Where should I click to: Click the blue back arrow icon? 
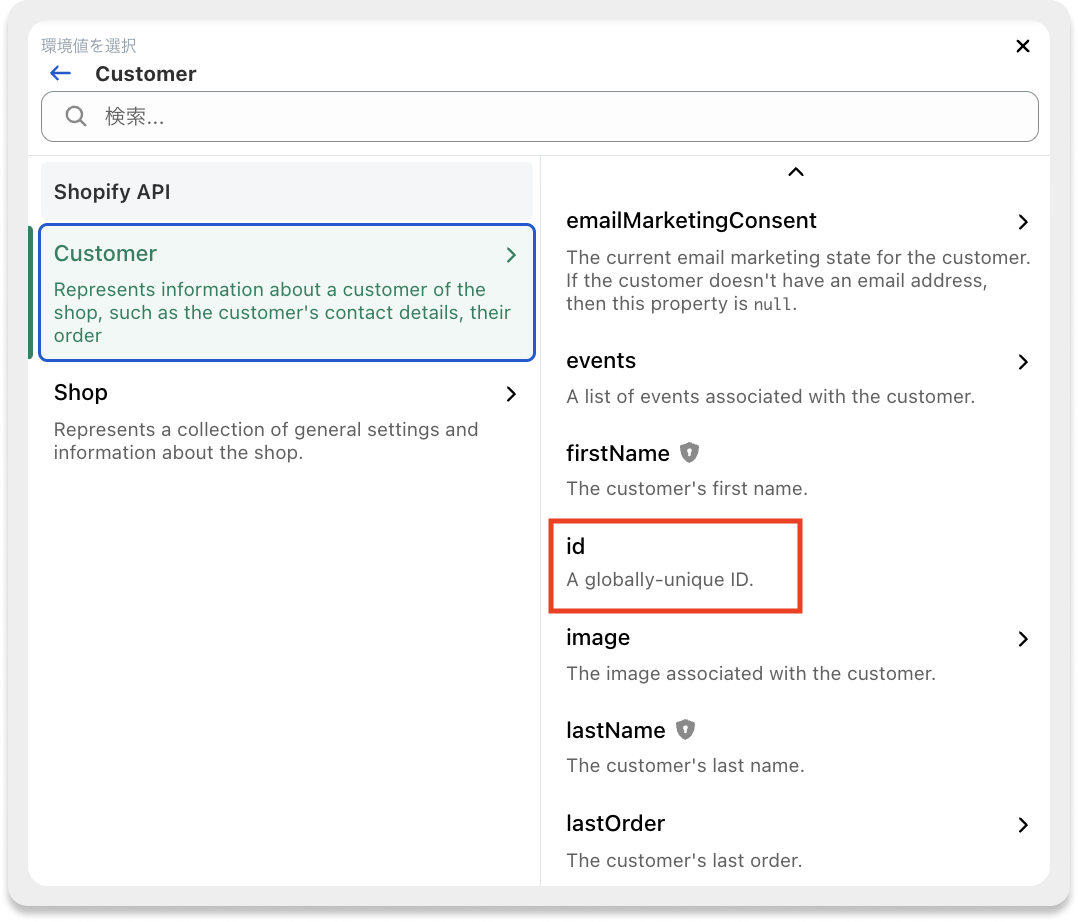pyautogui.click(x=61, y=73)
